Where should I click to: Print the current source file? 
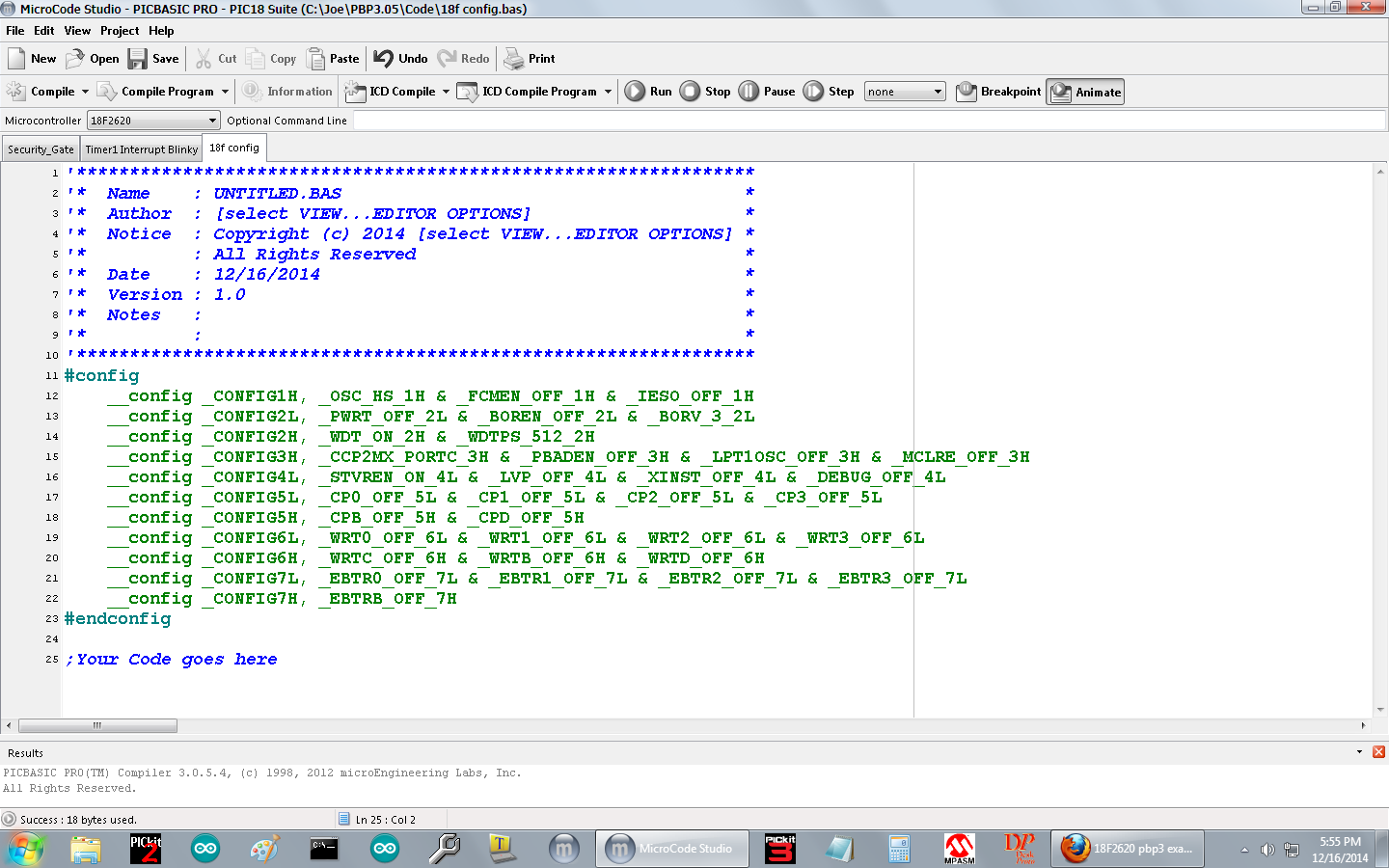coord(529,59)
